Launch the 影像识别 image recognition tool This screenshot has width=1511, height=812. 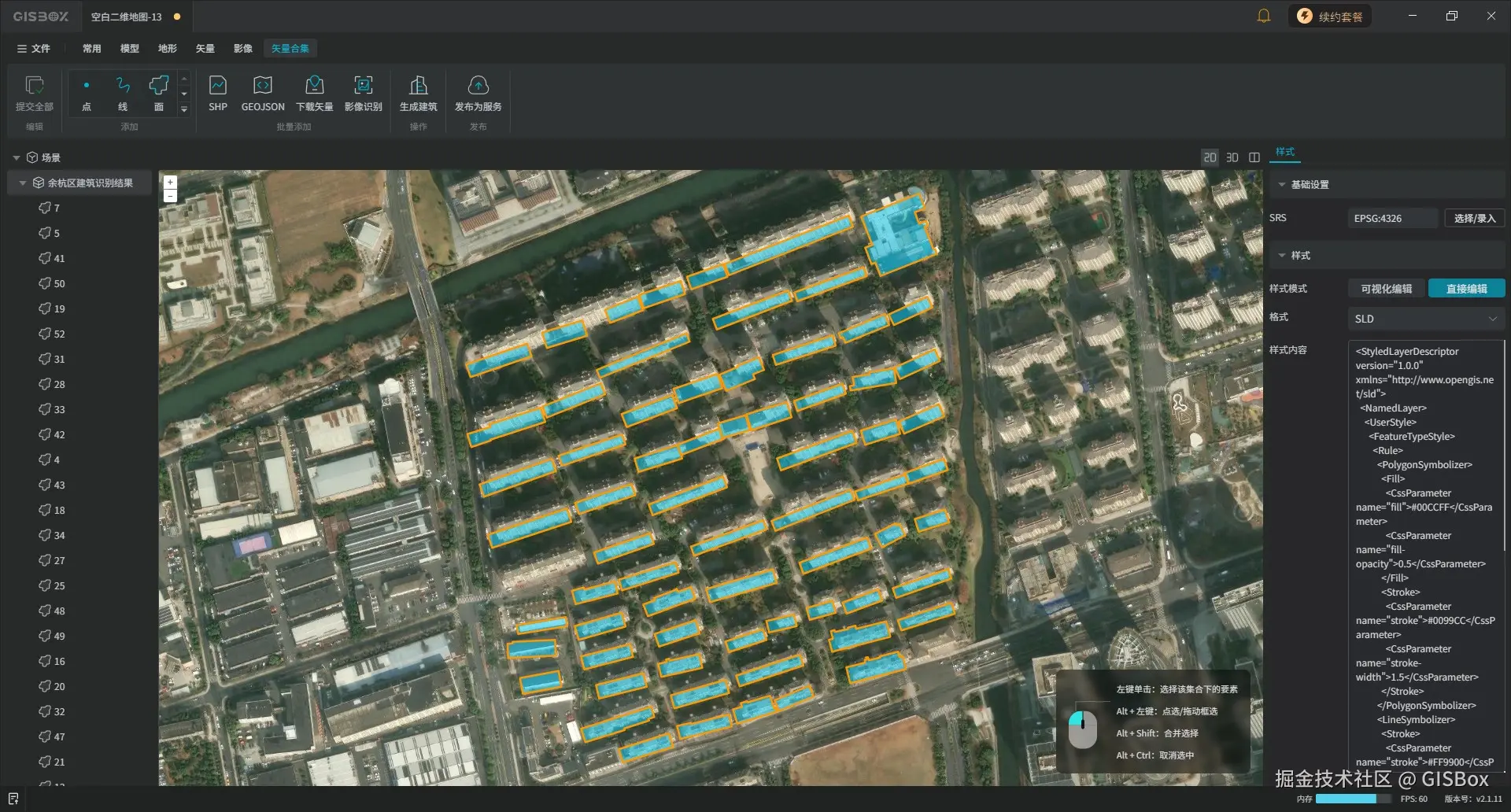(364, 94)
